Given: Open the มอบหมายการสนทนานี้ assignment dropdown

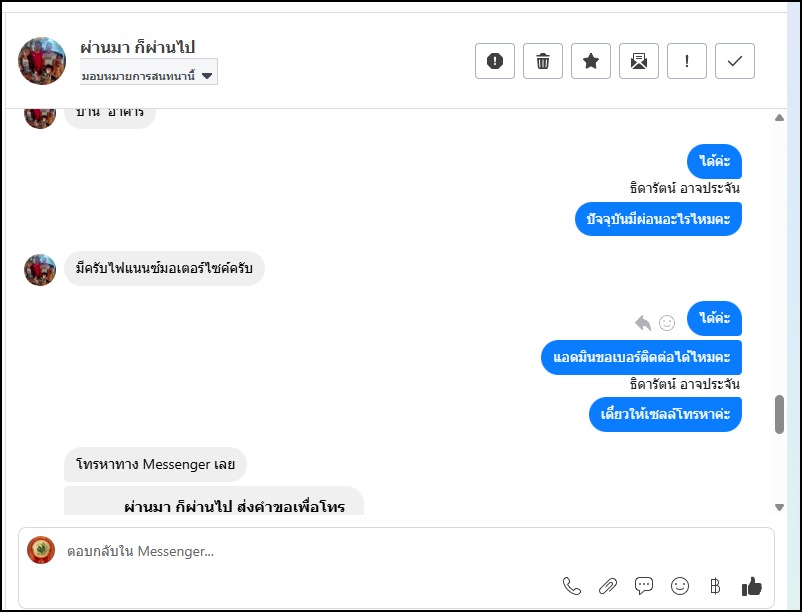Looking at the screenshot, I should pyautogui.click(x=148, y=74).
